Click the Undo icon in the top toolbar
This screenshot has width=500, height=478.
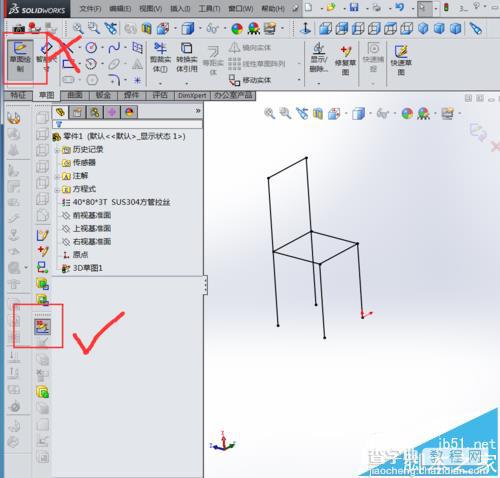pos(399,7)
